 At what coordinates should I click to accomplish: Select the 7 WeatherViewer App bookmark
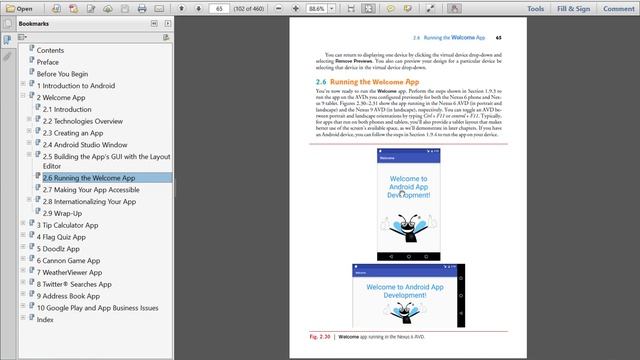(x=69, y=273)
